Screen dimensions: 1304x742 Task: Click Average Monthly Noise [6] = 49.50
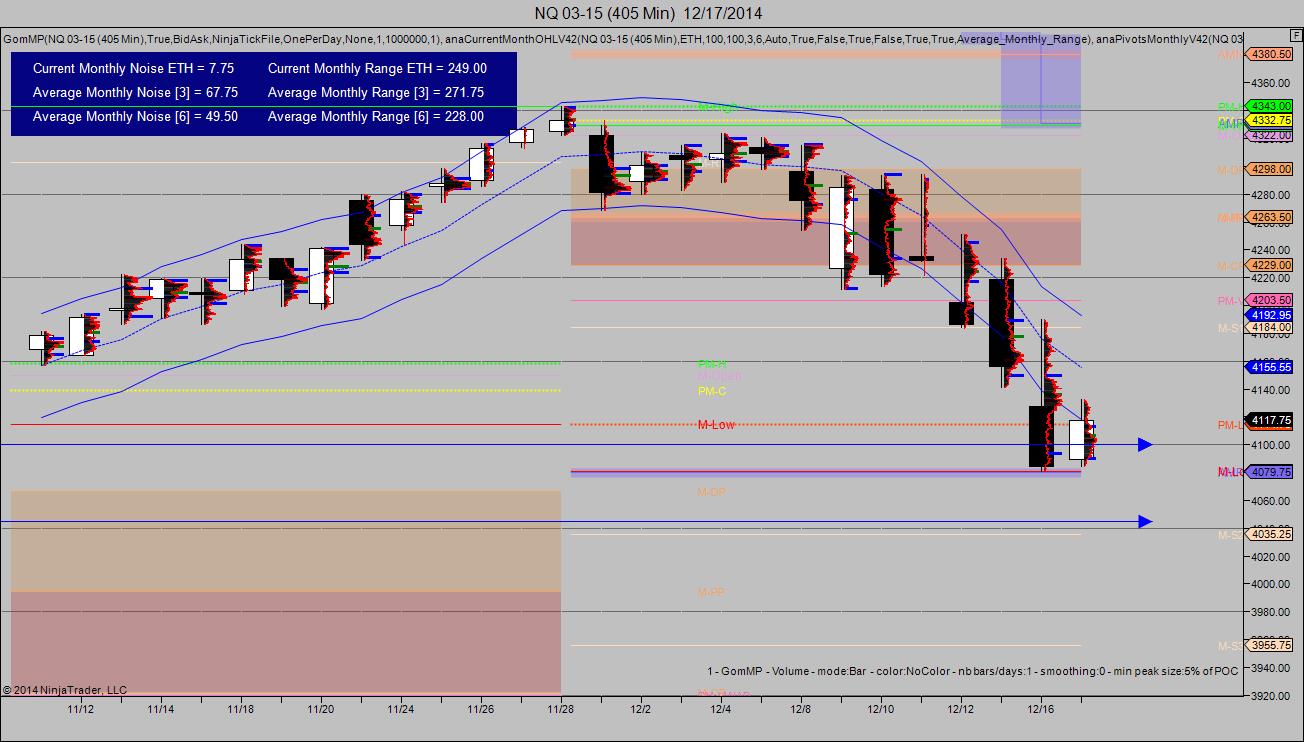(135, 116)
